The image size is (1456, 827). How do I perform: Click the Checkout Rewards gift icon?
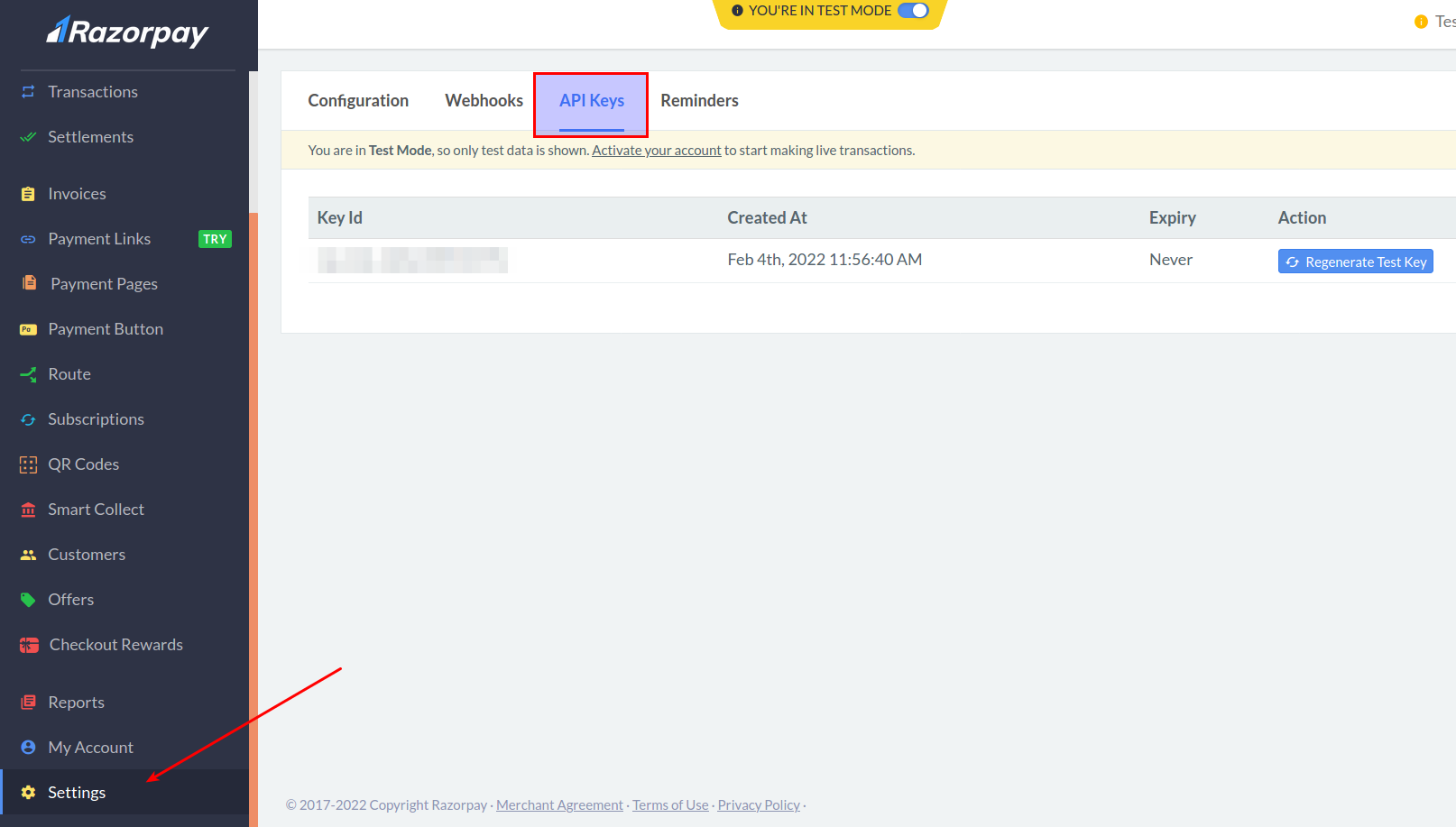click(x=29, y=645)
